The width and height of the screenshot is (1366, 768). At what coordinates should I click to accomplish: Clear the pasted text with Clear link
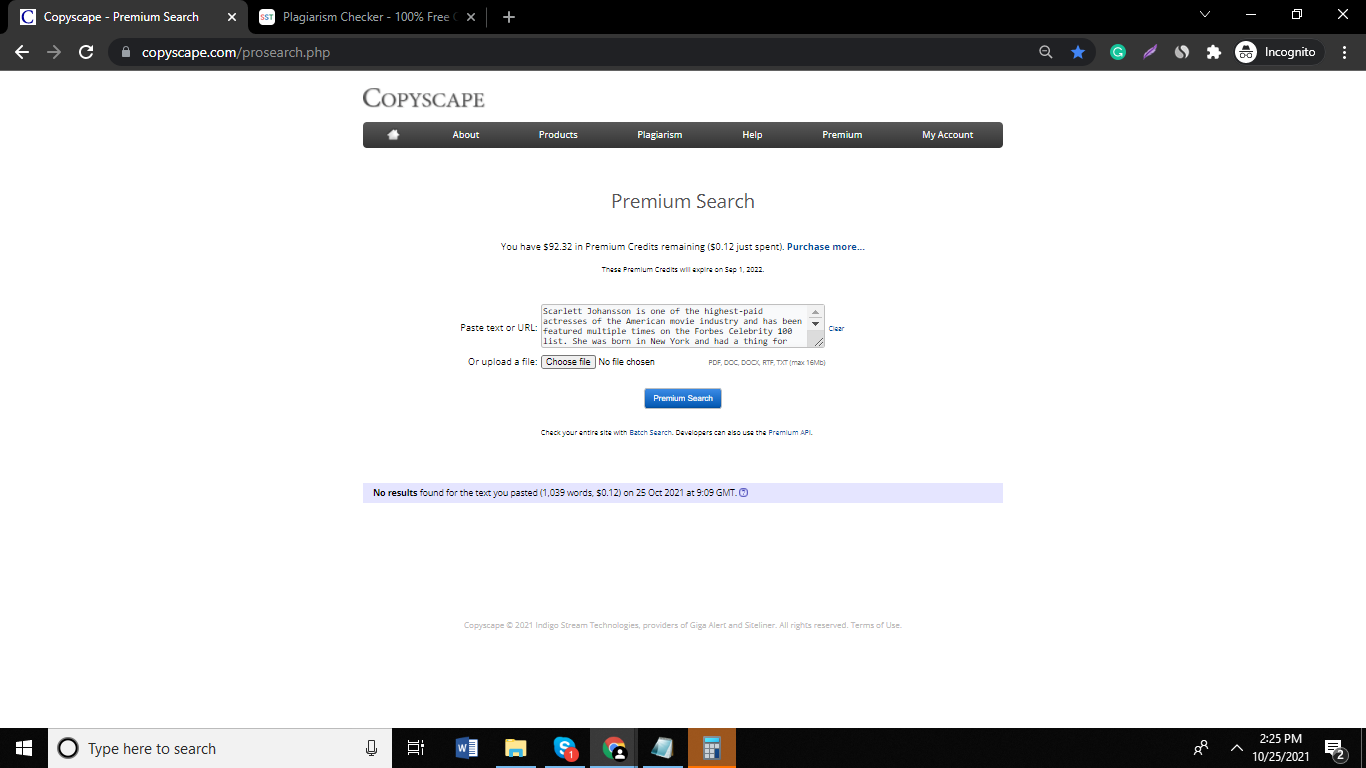(837, 328)
